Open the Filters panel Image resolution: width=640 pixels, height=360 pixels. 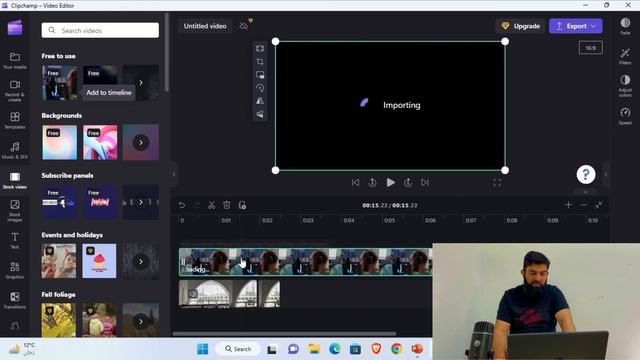click(625, 56)
